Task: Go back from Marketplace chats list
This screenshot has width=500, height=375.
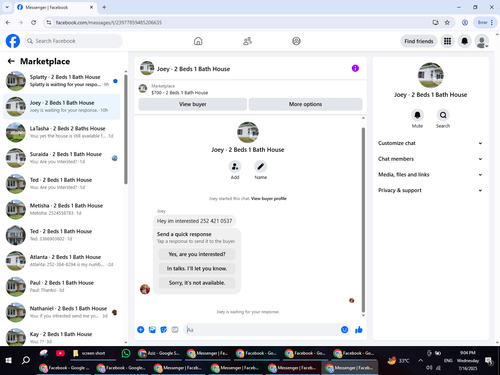Action: (11, 61)
